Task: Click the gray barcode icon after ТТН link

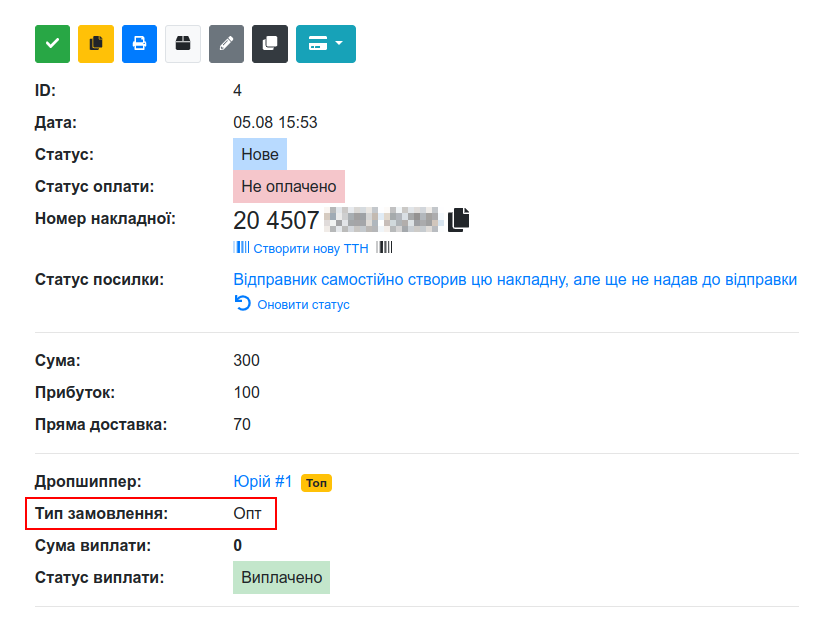Action: [385, 247]
